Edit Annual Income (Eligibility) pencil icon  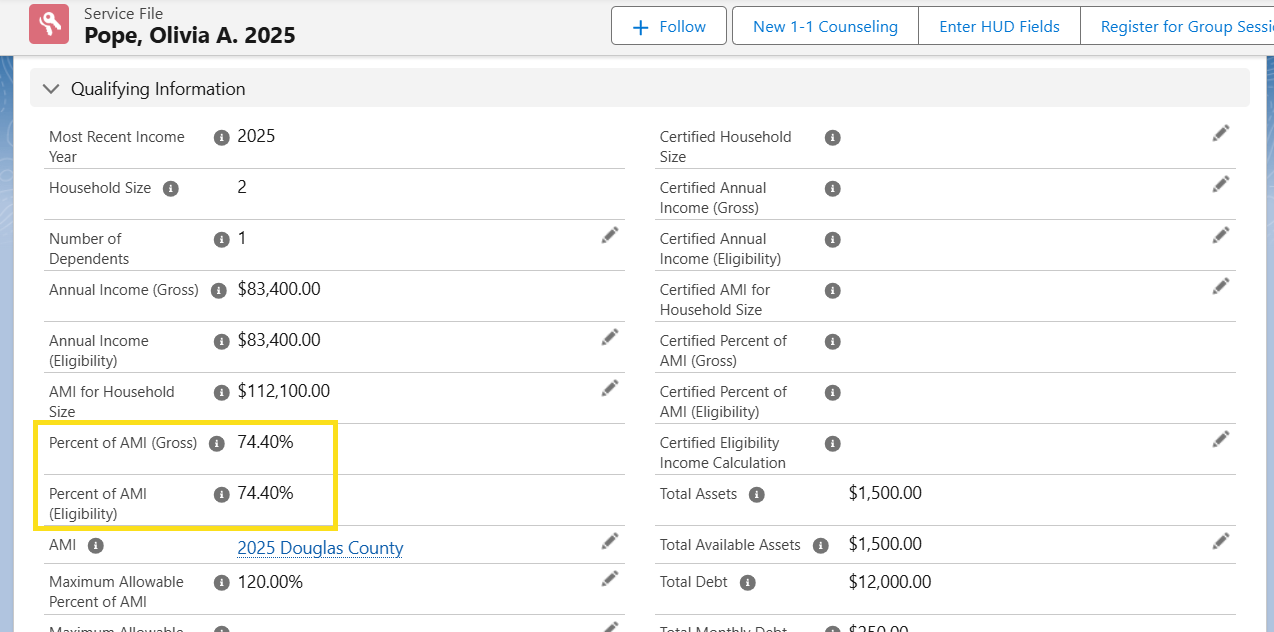tap(610, 337)
